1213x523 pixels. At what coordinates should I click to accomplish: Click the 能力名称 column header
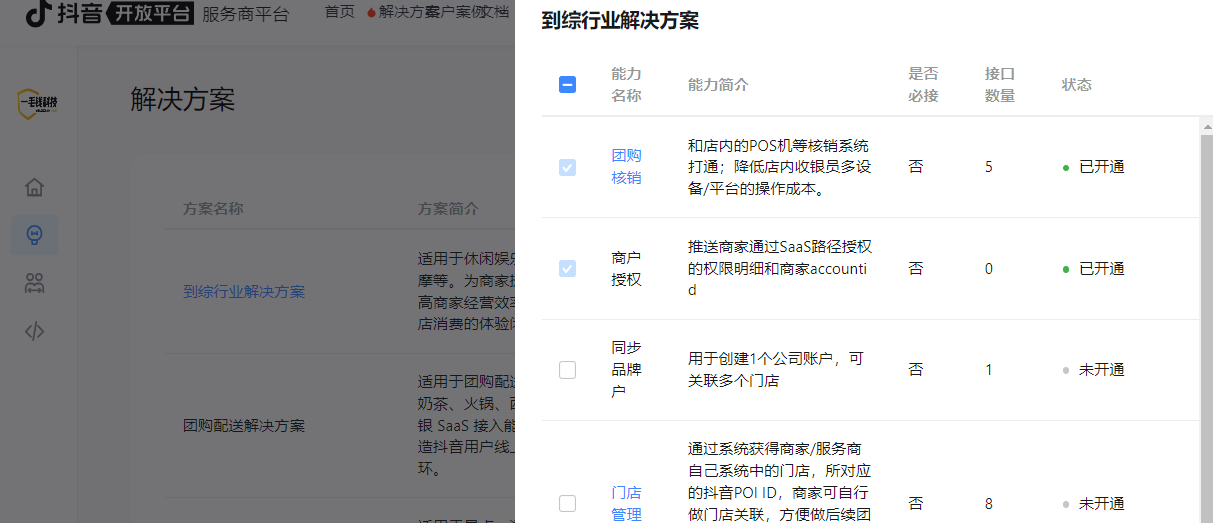[x=627, y=85]
